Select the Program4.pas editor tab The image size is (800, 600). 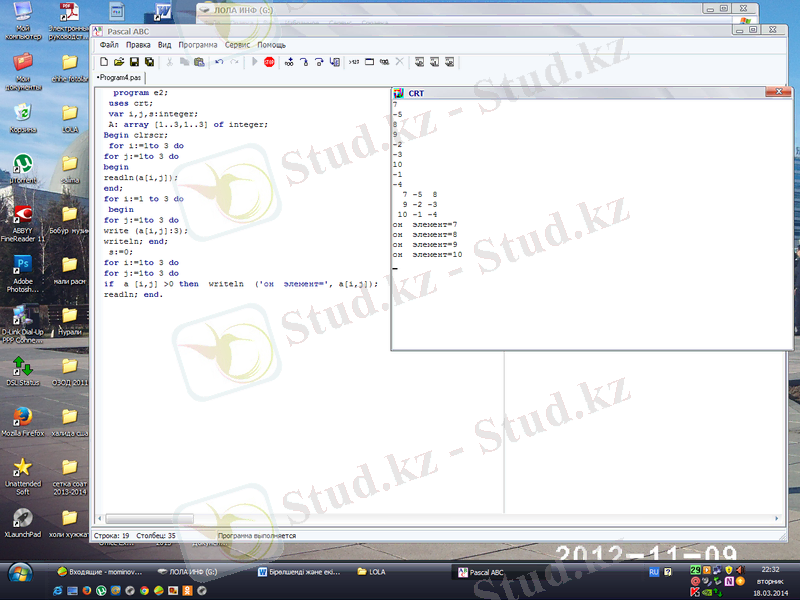(120, 77)
